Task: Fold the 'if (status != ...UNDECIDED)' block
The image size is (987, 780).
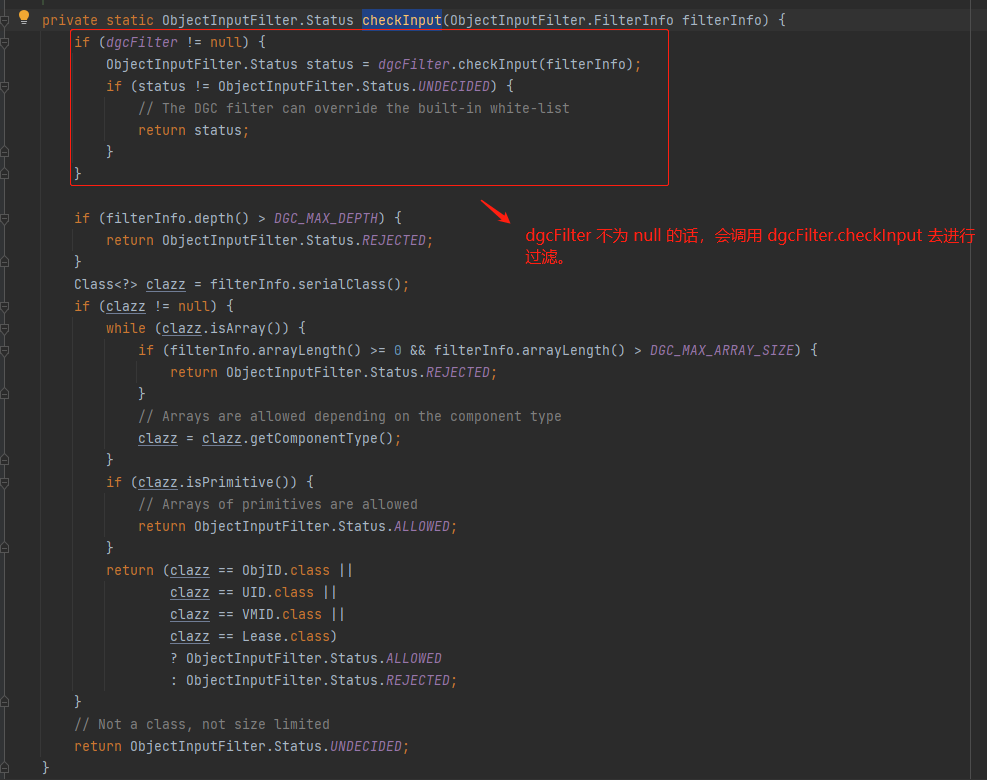Action: click(5, 86)
